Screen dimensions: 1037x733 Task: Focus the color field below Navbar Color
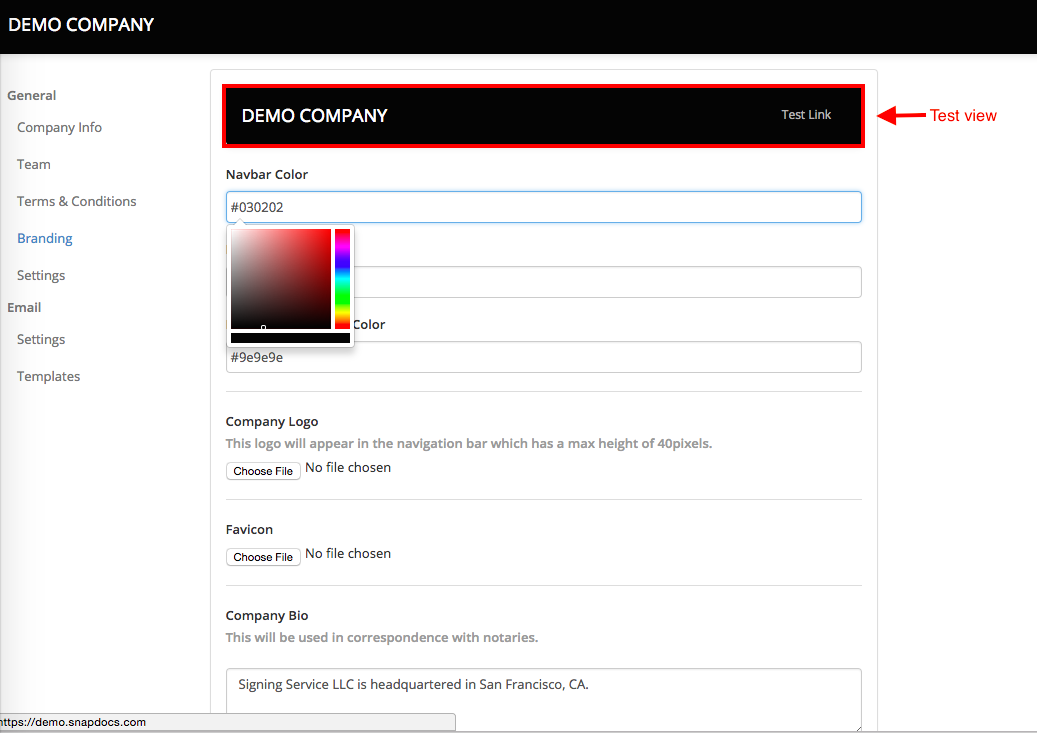[x=607, y=282]
